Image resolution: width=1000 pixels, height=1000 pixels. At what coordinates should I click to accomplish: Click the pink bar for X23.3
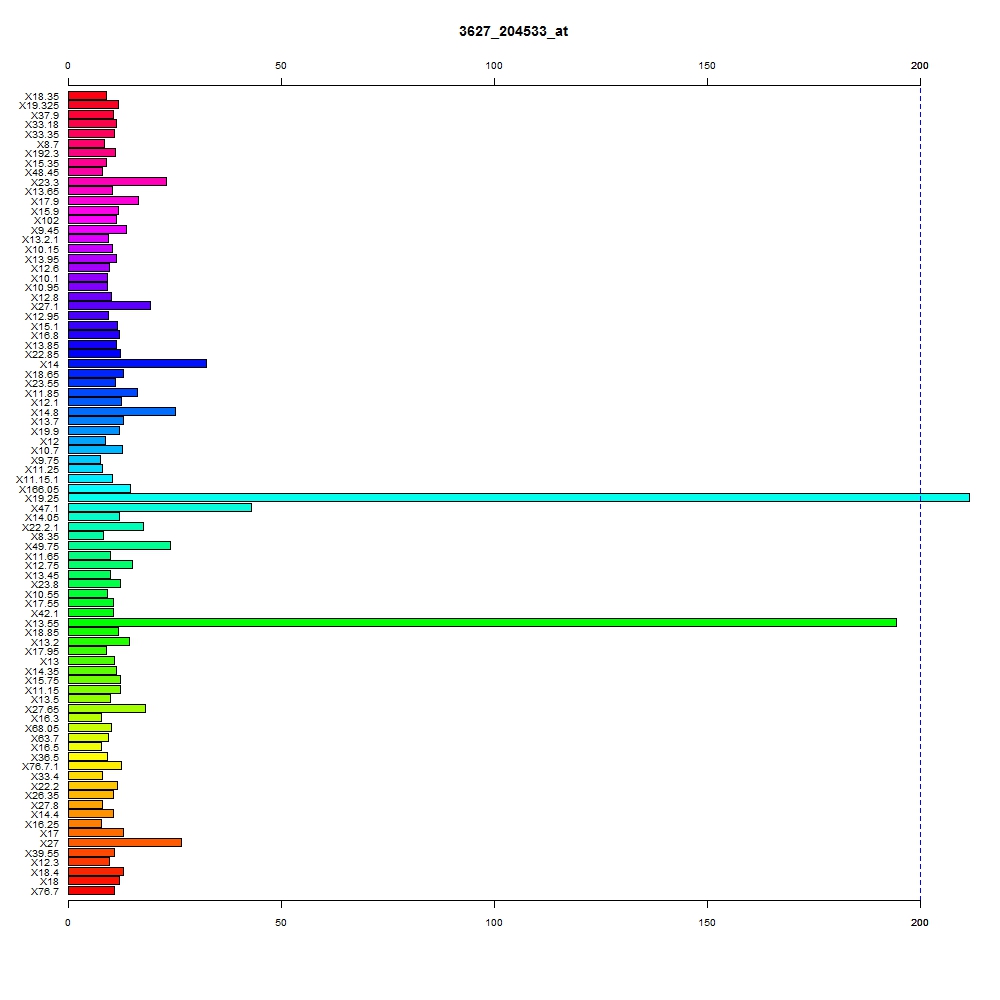tap(117, 182)
